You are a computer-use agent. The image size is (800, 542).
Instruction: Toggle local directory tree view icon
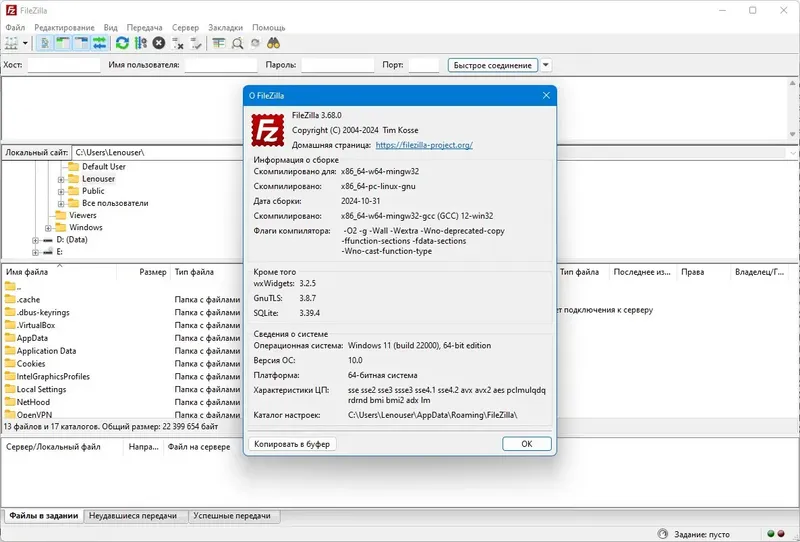coord(63,43)
